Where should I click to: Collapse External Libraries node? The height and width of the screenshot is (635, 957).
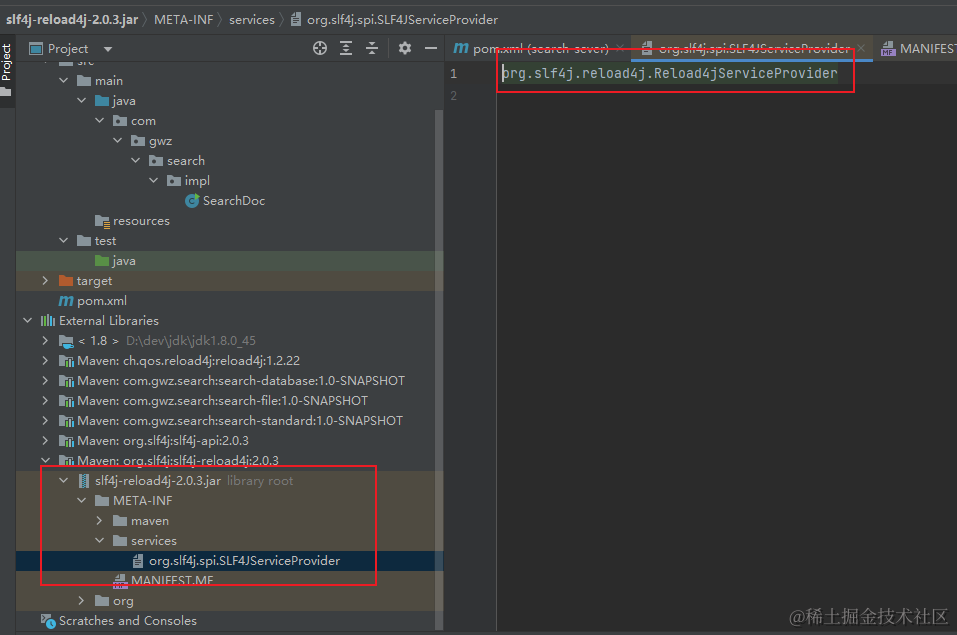pyautogui.click(x=27, y=320)
